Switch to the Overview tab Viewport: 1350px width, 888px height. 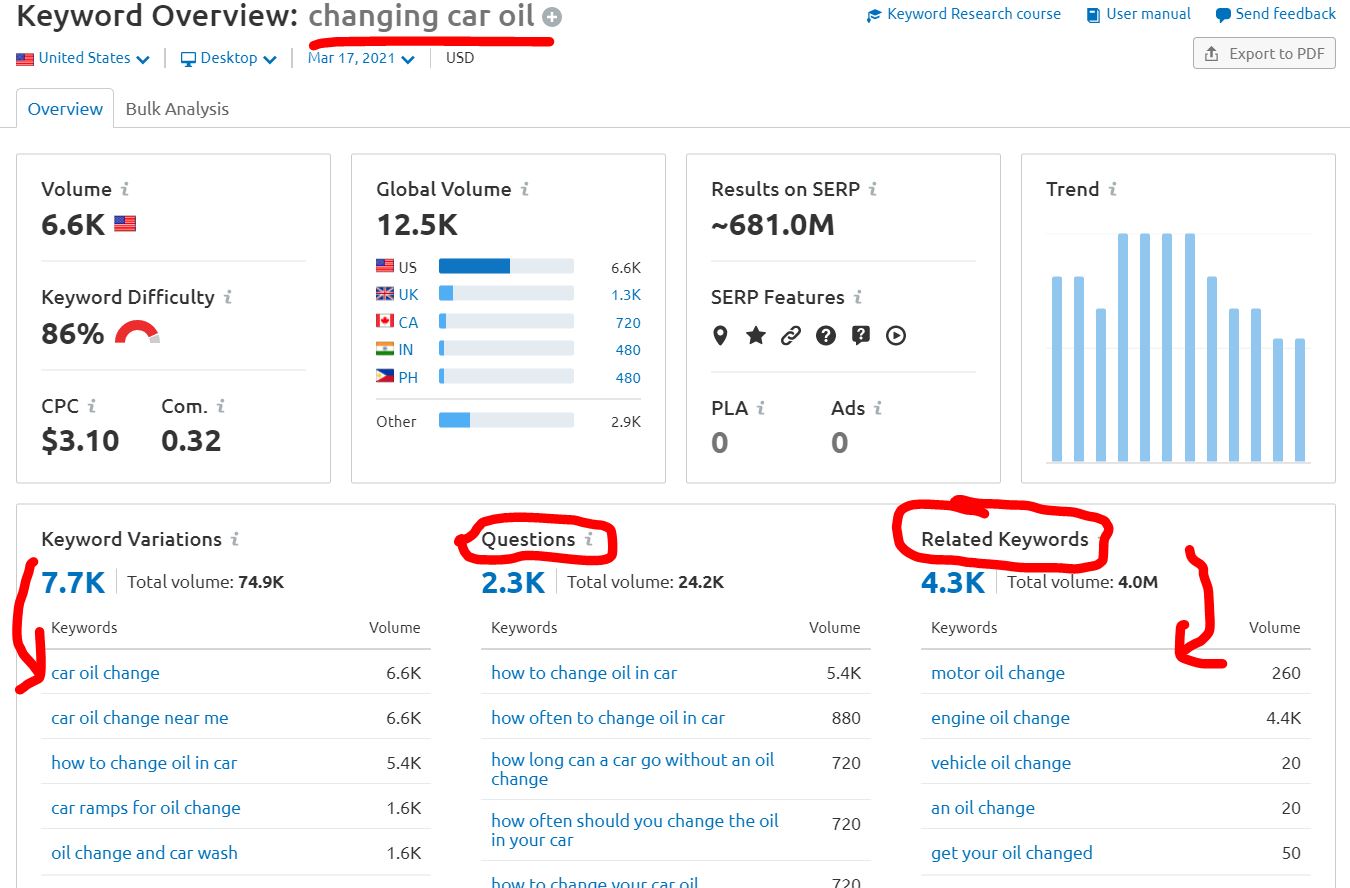65,109
